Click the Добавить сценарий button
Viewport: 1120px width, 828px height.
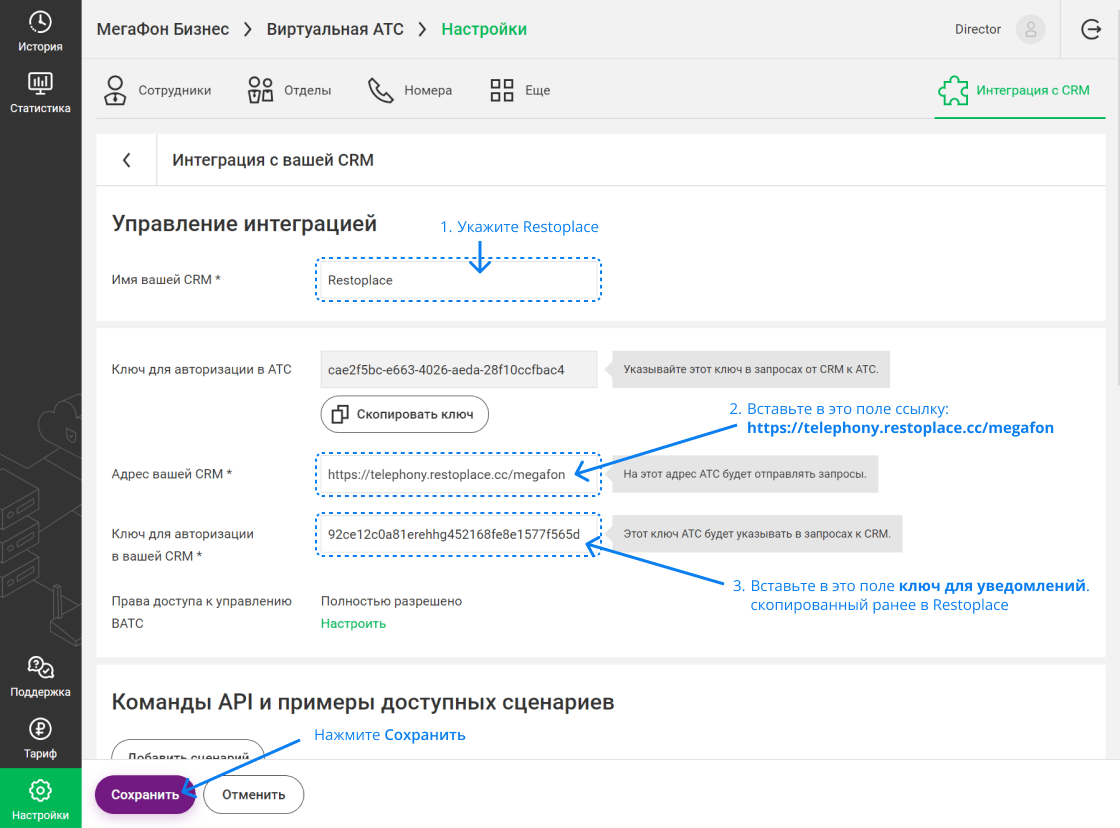[x=187, y=757]
